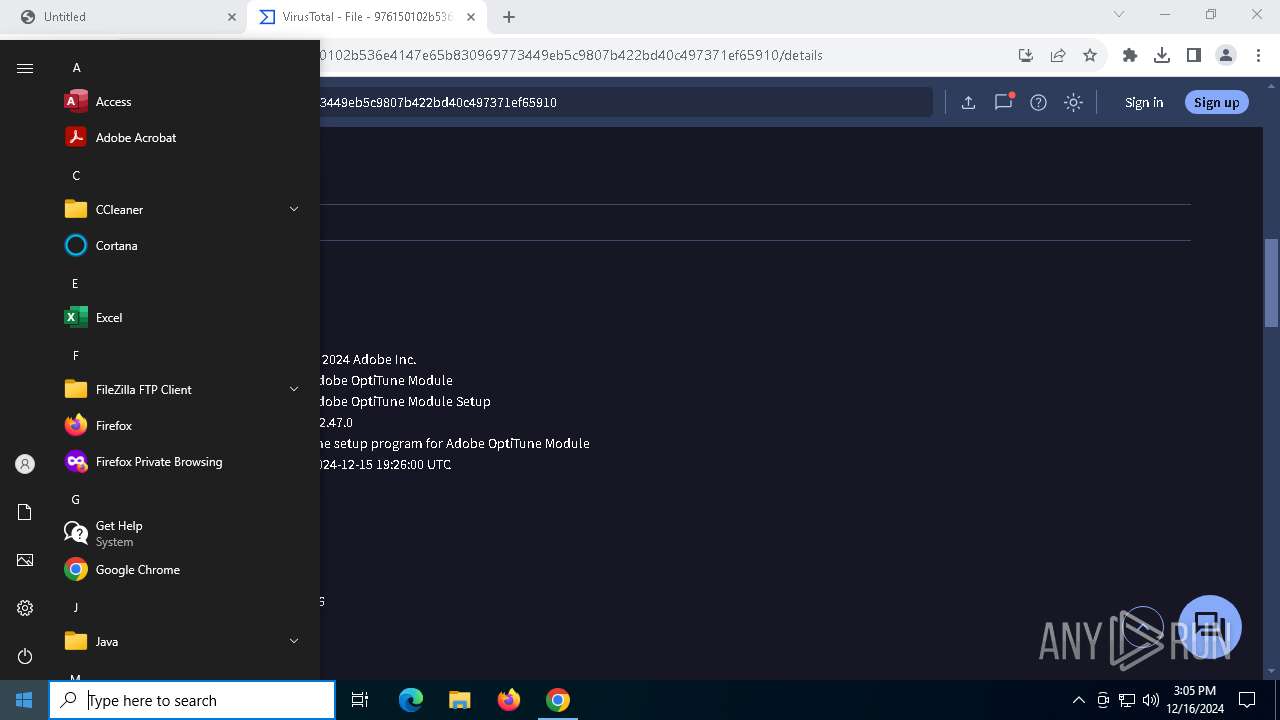Screen dimensions: 1280x720
Task: Jump to letter F in the Start menu
Action: [76, 355]
